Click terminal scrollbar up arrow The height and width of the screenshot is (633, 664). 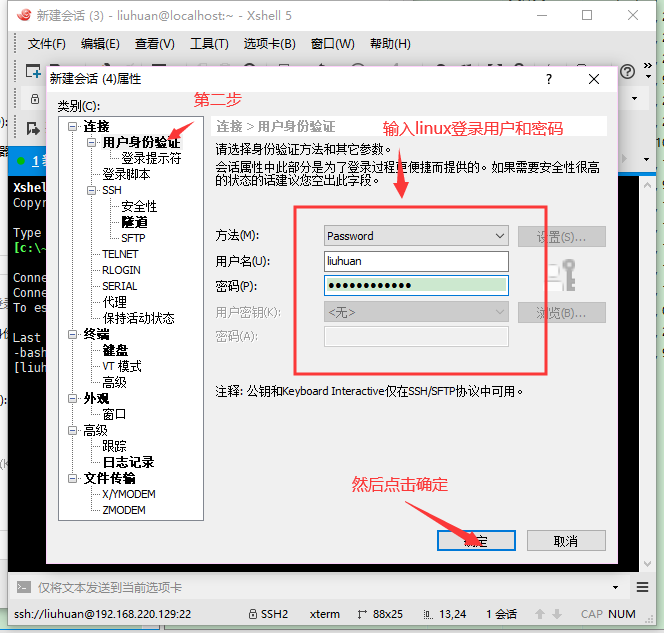click(647, 185)
